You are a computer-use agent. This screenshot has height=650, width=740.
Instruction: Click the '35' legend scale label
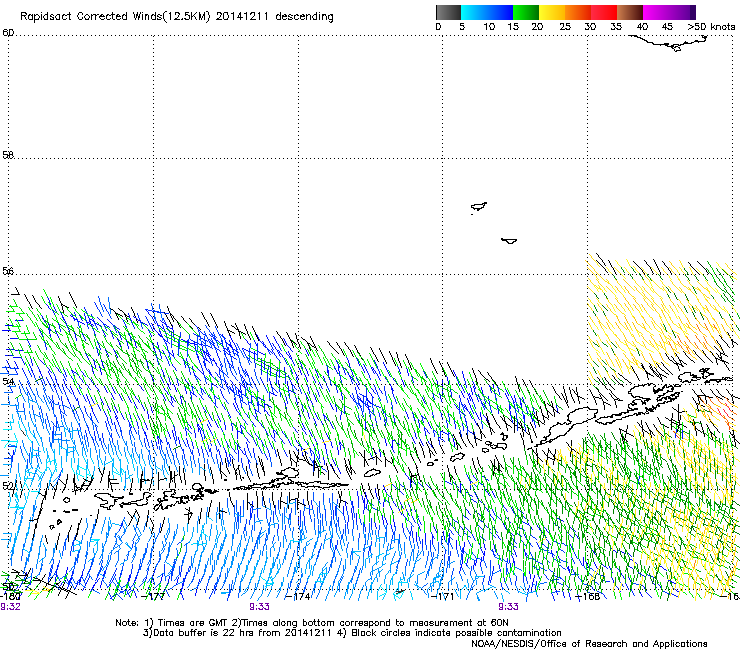click(x=616, y=27)
